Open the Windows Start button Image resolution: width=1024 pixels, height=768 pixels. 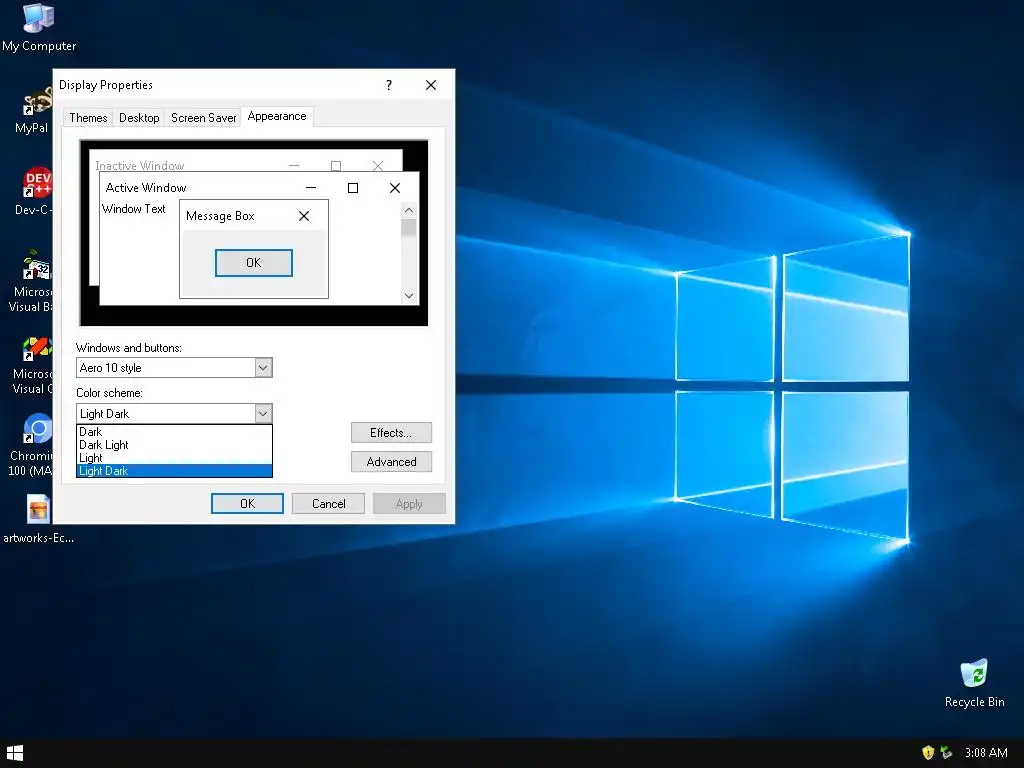click(x=14, y=753)
